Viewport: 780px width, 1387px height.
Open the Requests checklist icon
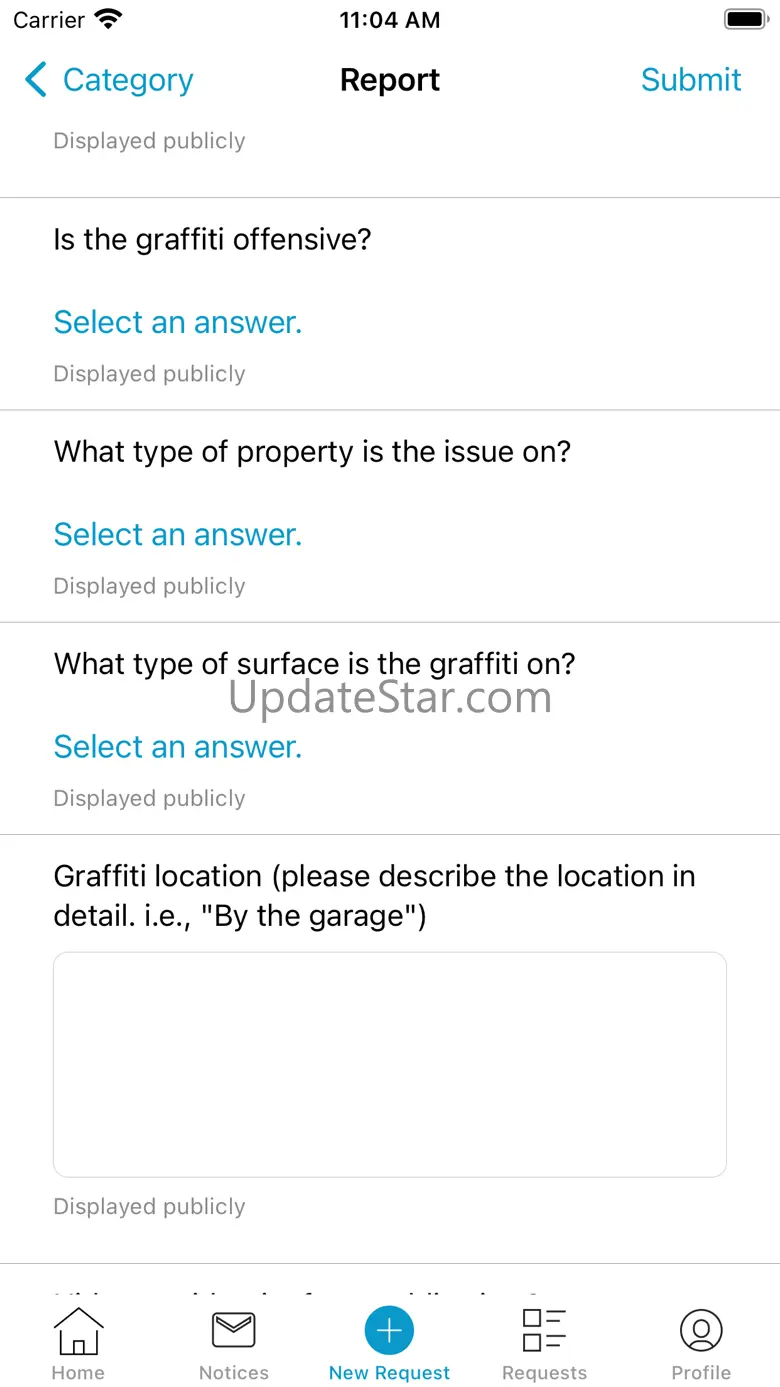[x=544, y=1331]
